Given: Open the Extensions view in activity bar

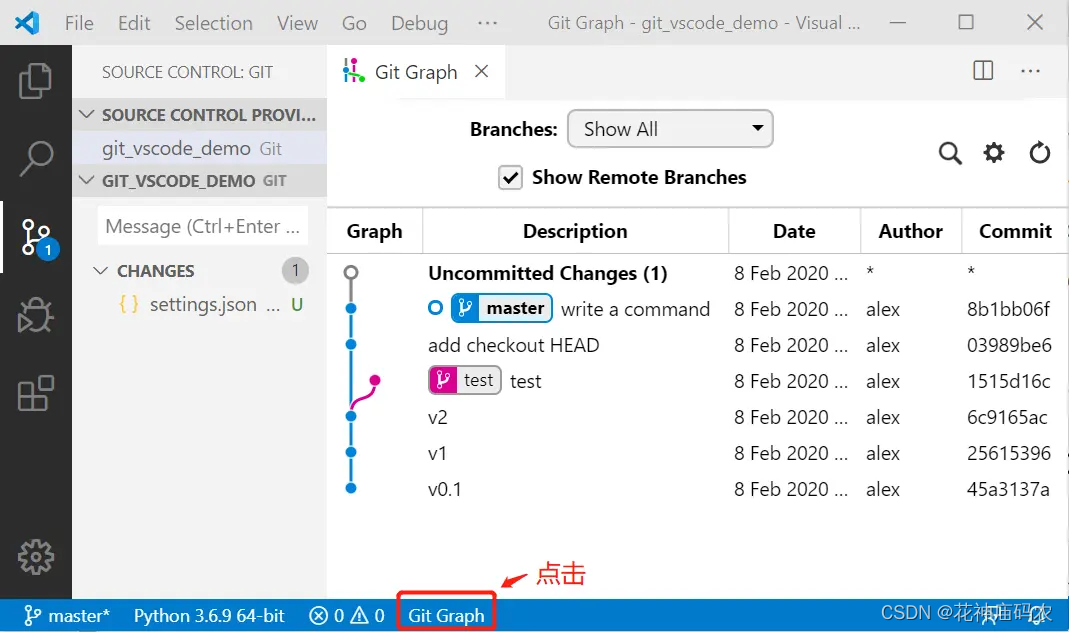Looking at the screenshot, I should (35, 393).
